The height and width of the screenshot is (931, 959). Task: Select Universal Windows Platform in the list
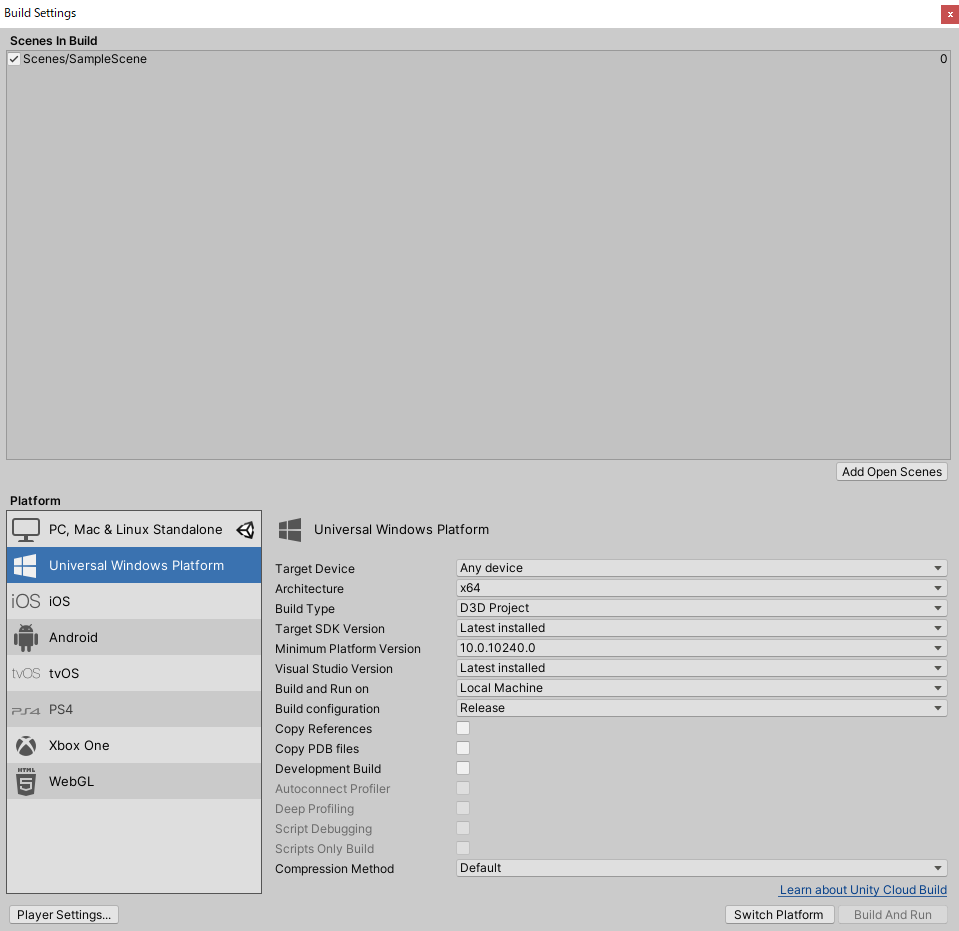[x=134, y=565]
